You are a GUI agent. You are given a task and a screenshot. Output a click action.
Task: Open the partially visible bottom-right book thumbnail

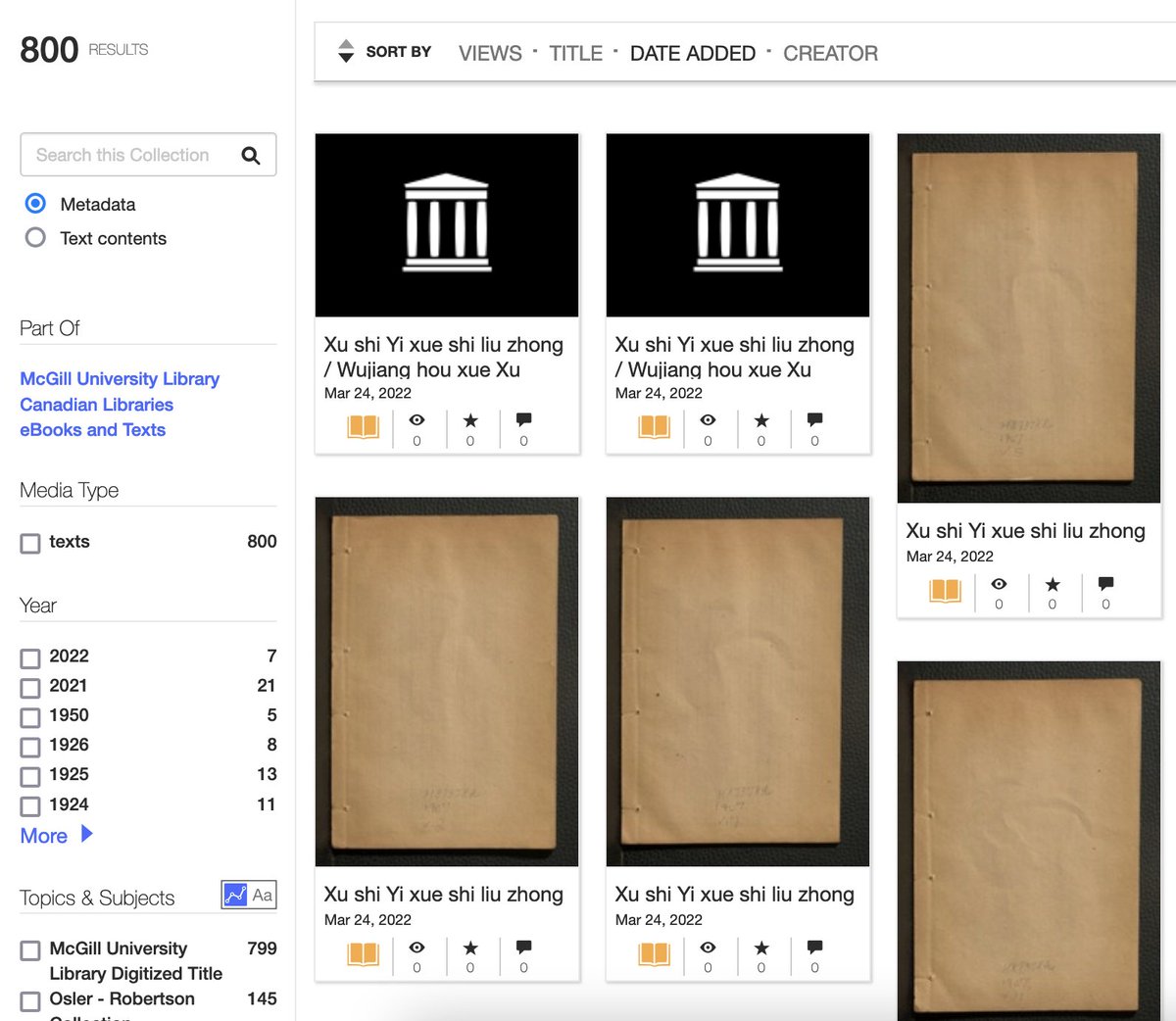pyautogui.click(x=1029, y=841)
